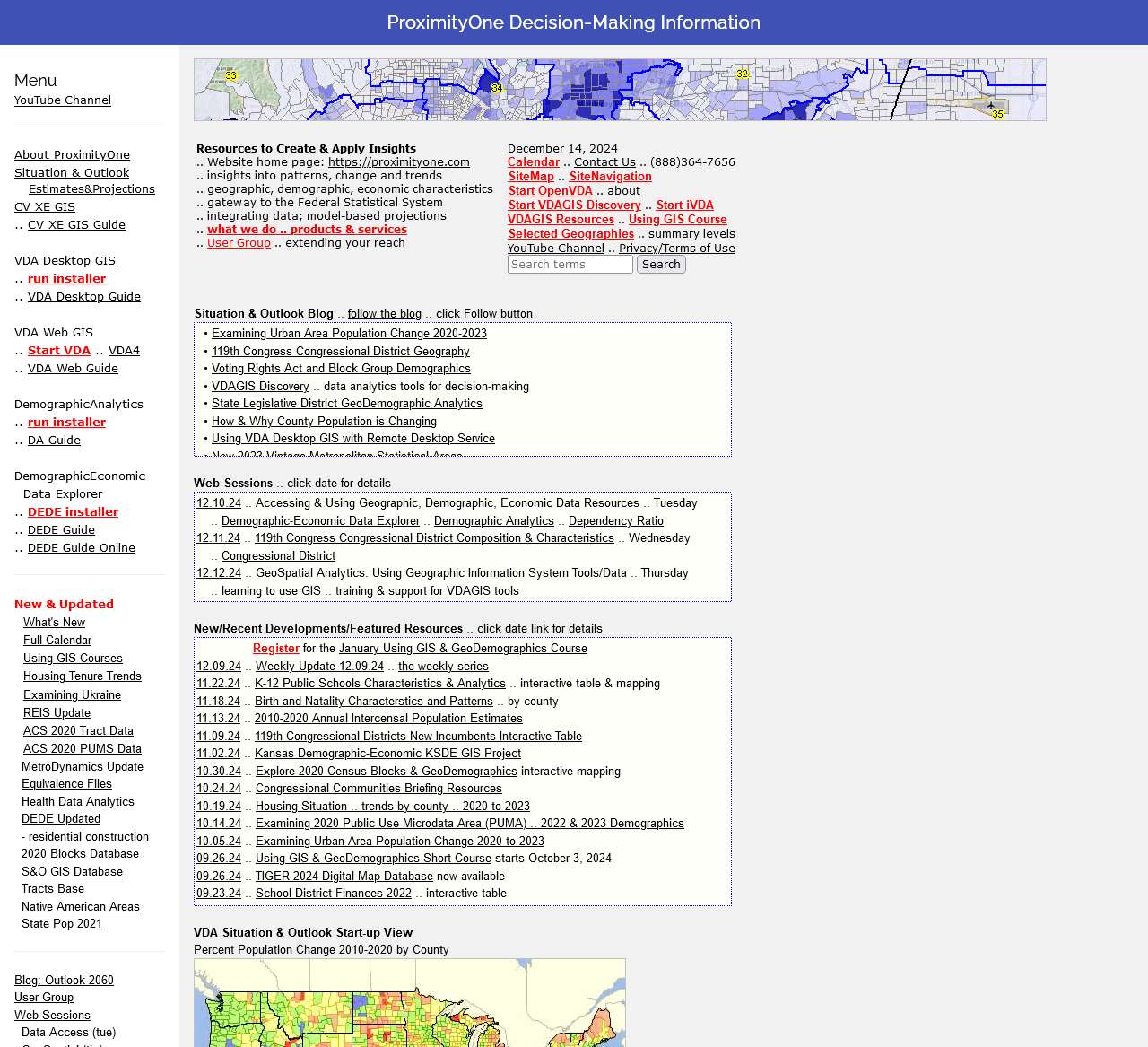
Task: Open Housing Tenure Trends
Action: 83,676
